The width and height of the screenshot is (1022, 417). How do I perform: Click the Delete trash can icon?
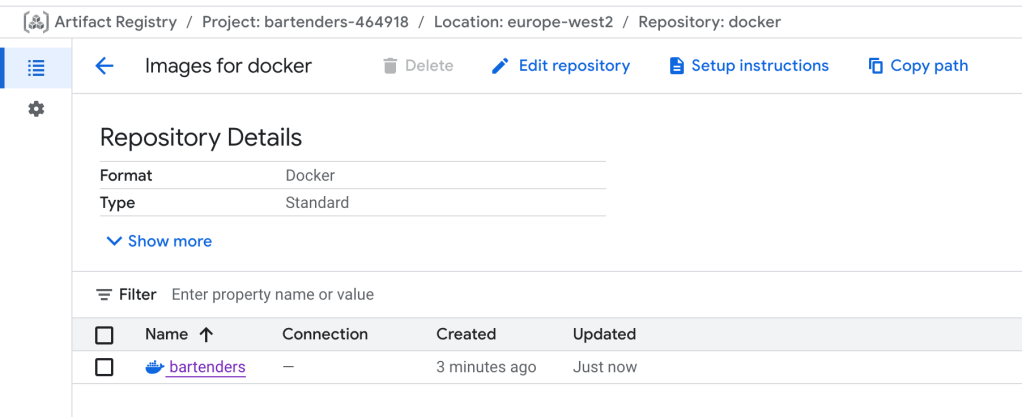(x=390, y=66)
